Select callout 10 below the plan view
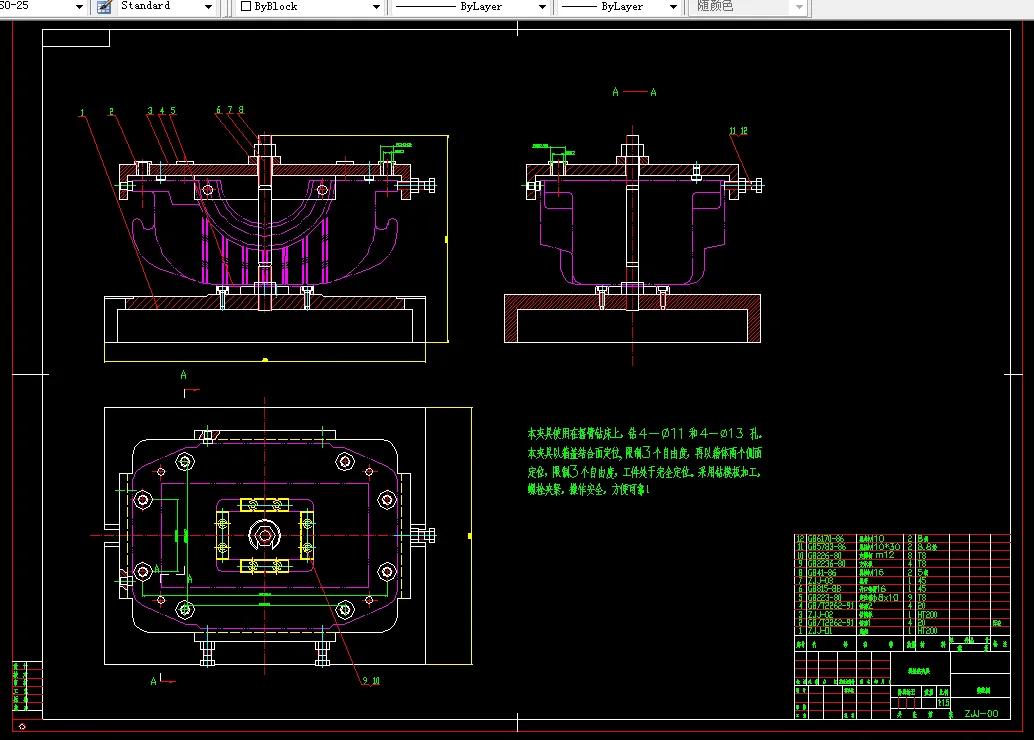 [x=376, y=680]
